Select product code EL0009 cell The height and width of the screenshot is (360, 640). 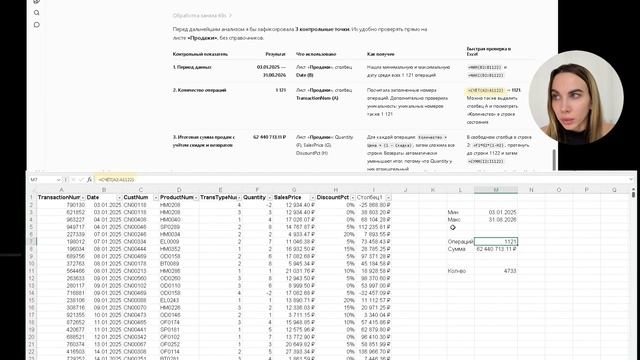pos(179,242)
